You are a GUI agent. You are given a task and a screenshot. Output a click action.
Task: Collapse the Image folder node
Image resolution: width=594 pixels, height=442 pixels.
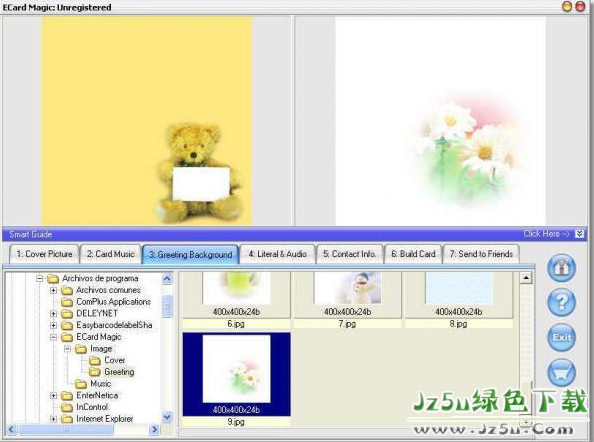coord(67,349)
